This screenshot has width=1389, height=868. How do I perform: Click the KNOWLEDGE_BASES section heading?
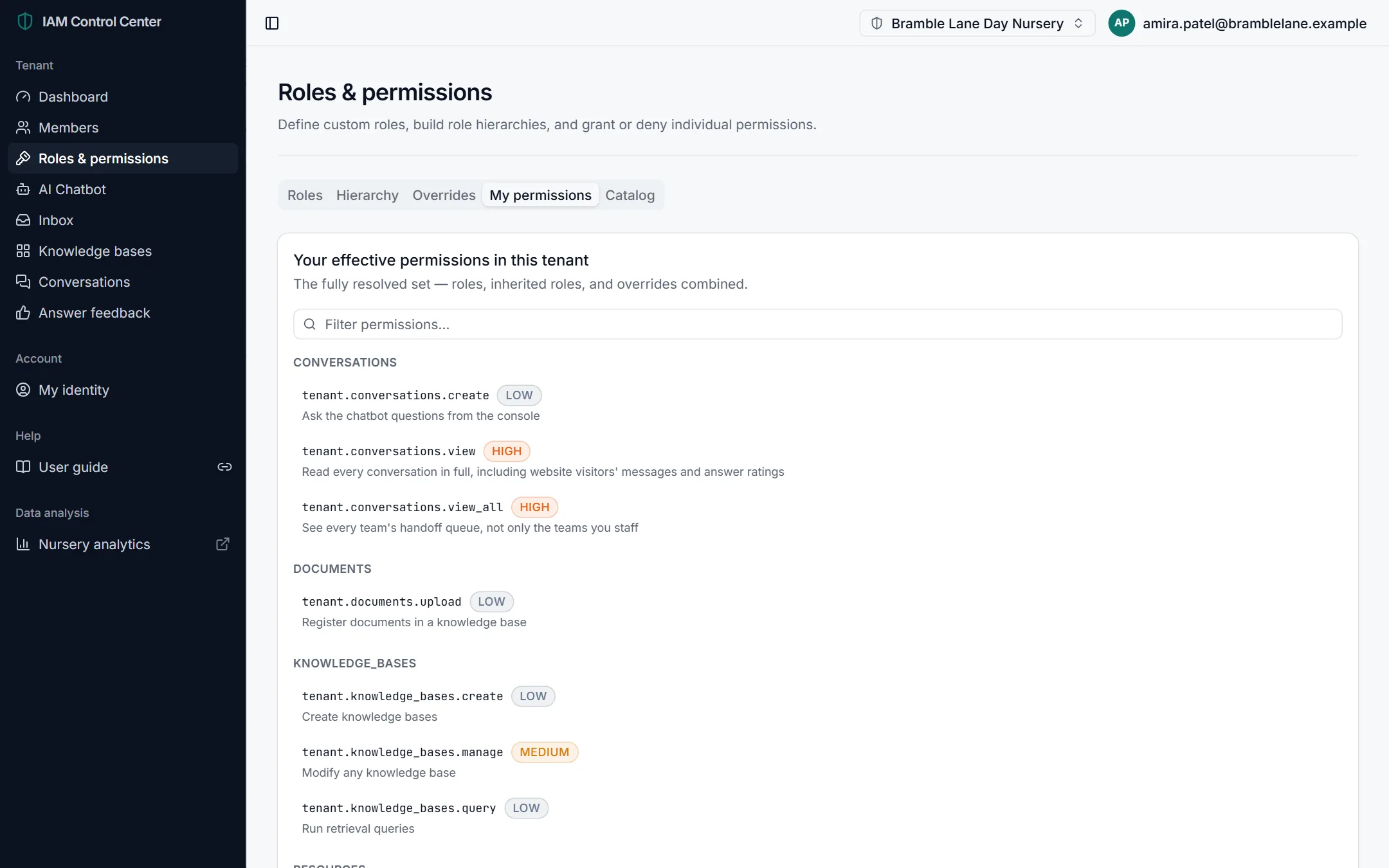pos(355,664)
